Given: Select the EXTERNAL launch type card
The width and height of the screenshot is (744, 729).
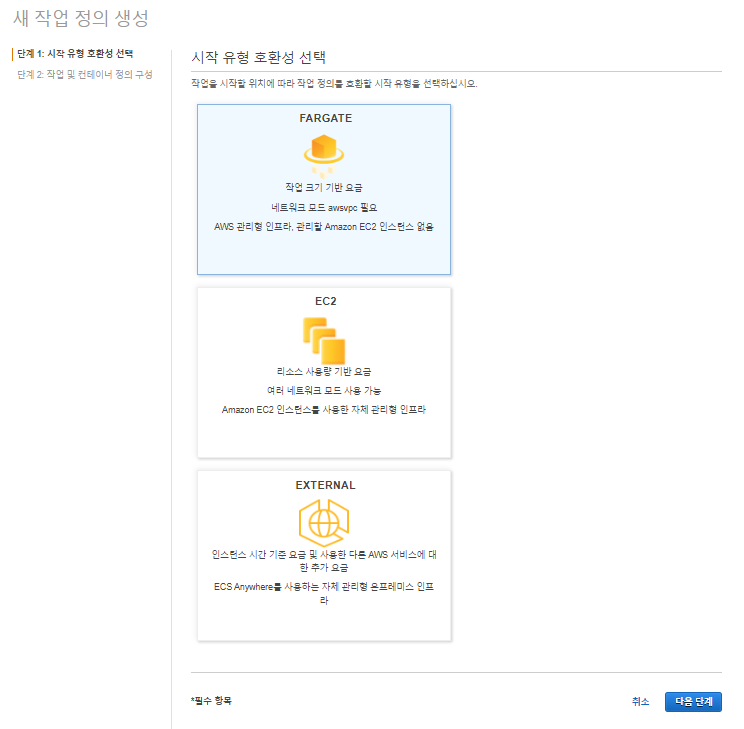Looking at the screenshot, I should [x=324, y=556].
